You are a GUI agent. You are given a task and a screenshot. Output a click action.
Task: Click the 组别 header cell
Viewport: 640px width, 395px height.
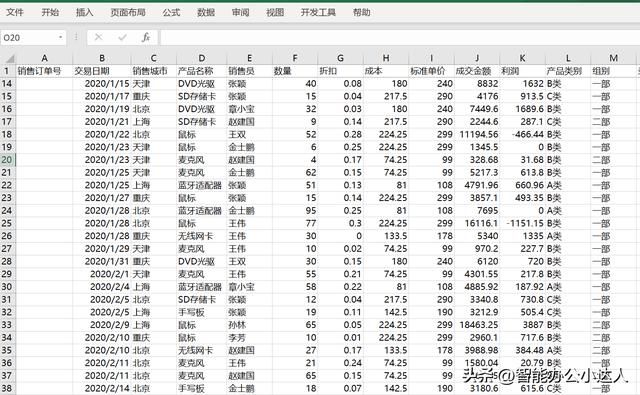613,71
